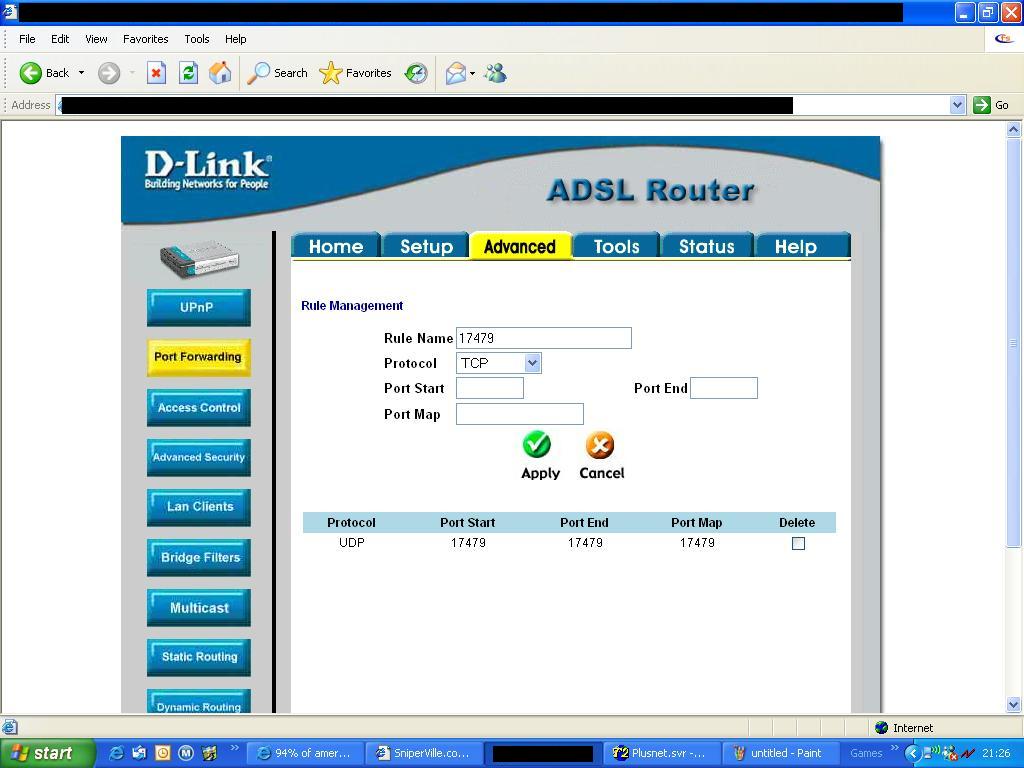Switch to the Setup tab
This screenshot has height=768, width=1024.
pos(426,246)
